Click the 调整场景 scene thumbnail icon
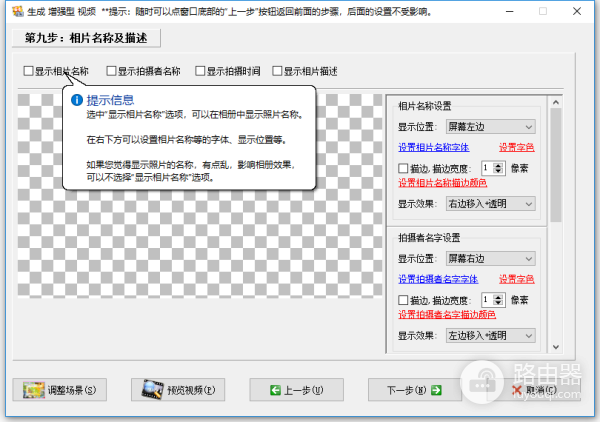Screen dimensions: 600x422 [34, 390]
